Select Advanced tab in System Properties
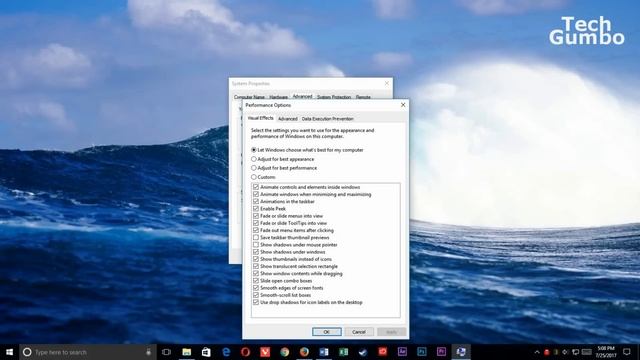This screenshot has height=360, width=640. (x=302, y=96)
